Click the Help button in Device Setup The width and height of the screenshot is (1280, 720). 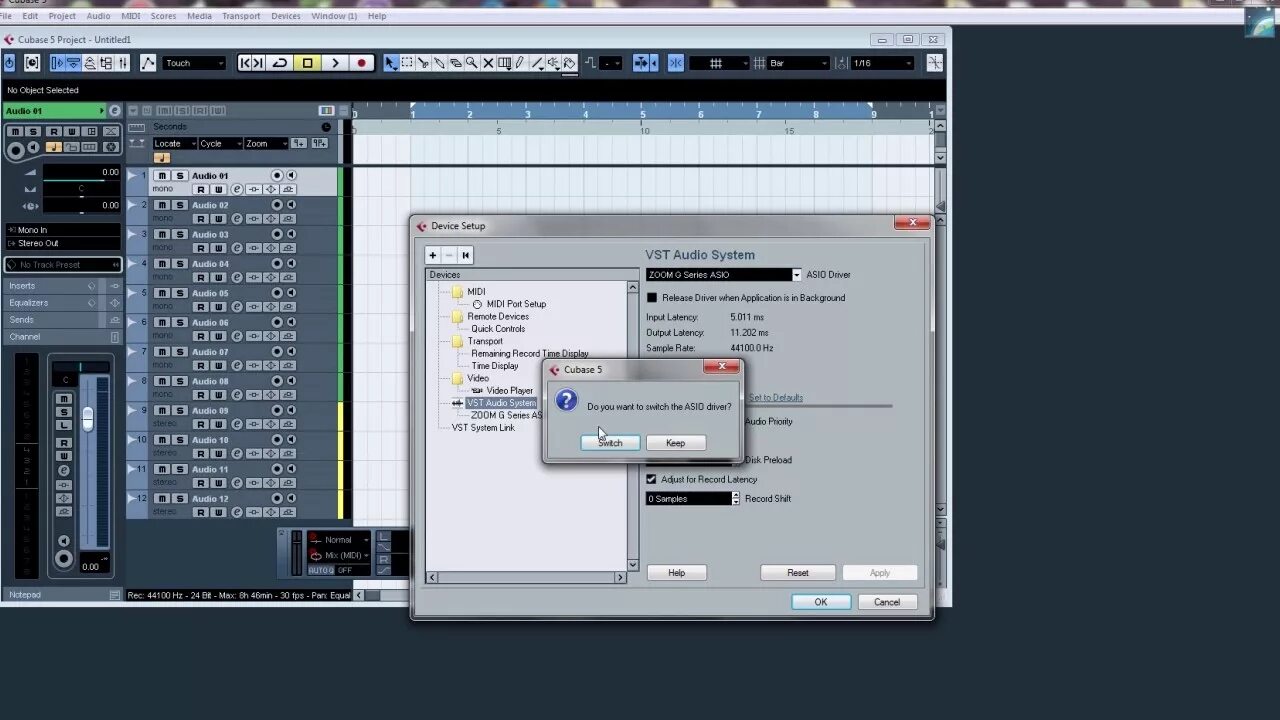point(677,573)
